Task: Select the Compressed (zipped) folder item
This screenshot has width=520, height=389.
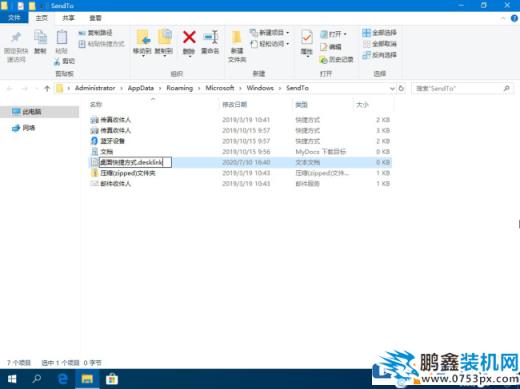Action: coord(240,173)
